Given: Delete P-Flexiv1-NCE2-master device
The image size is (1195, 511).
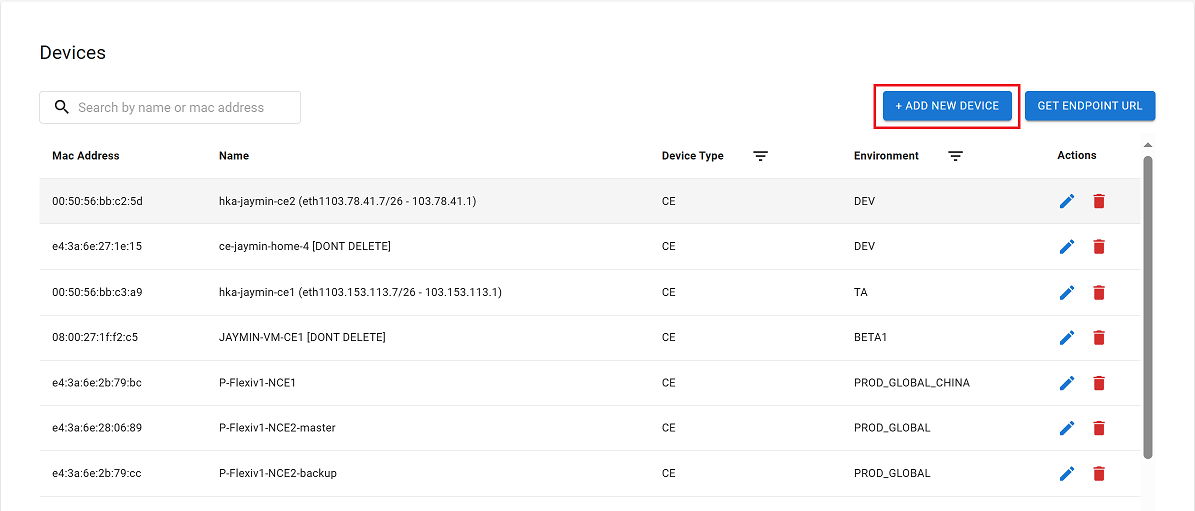Looking at the screenshot, I should [x=1098, y=428].
